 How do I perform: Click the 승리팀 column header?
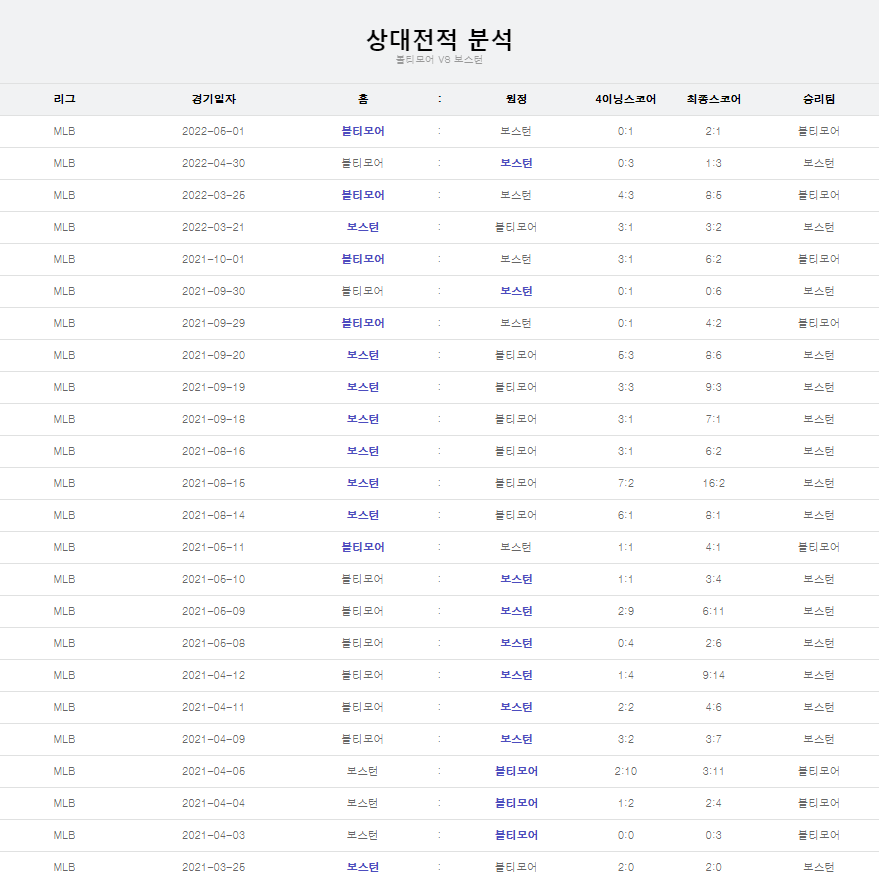tap(819, 99)
